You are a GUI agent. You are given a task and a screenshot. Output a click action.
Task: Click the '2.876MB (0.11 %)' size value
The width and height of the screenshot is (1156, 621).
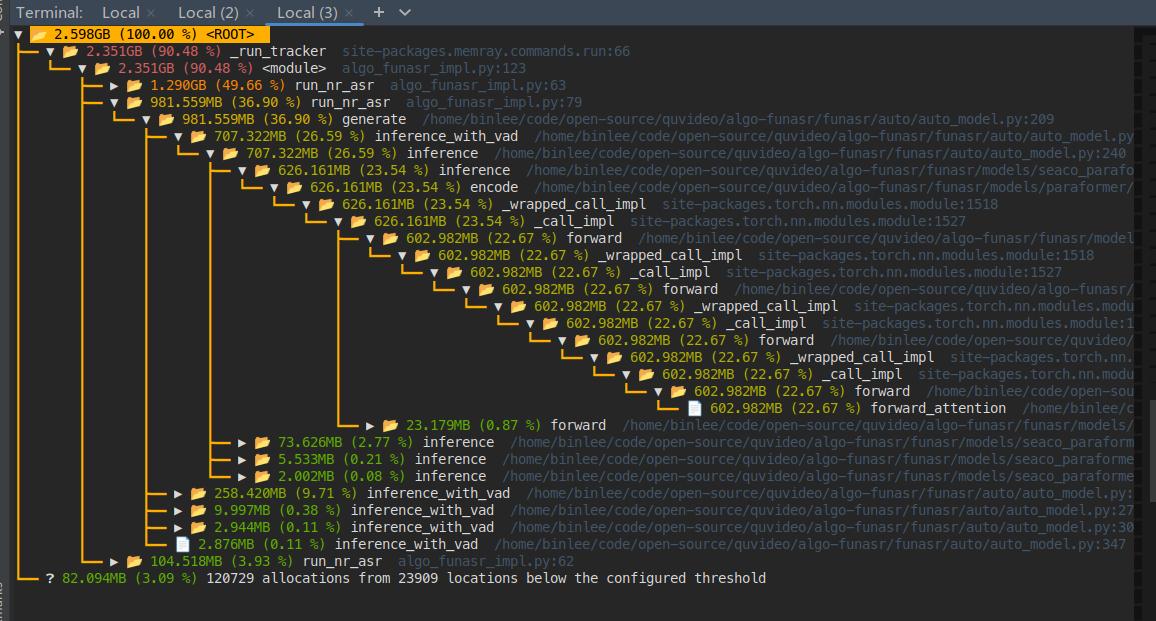click(x=261, y=544)
